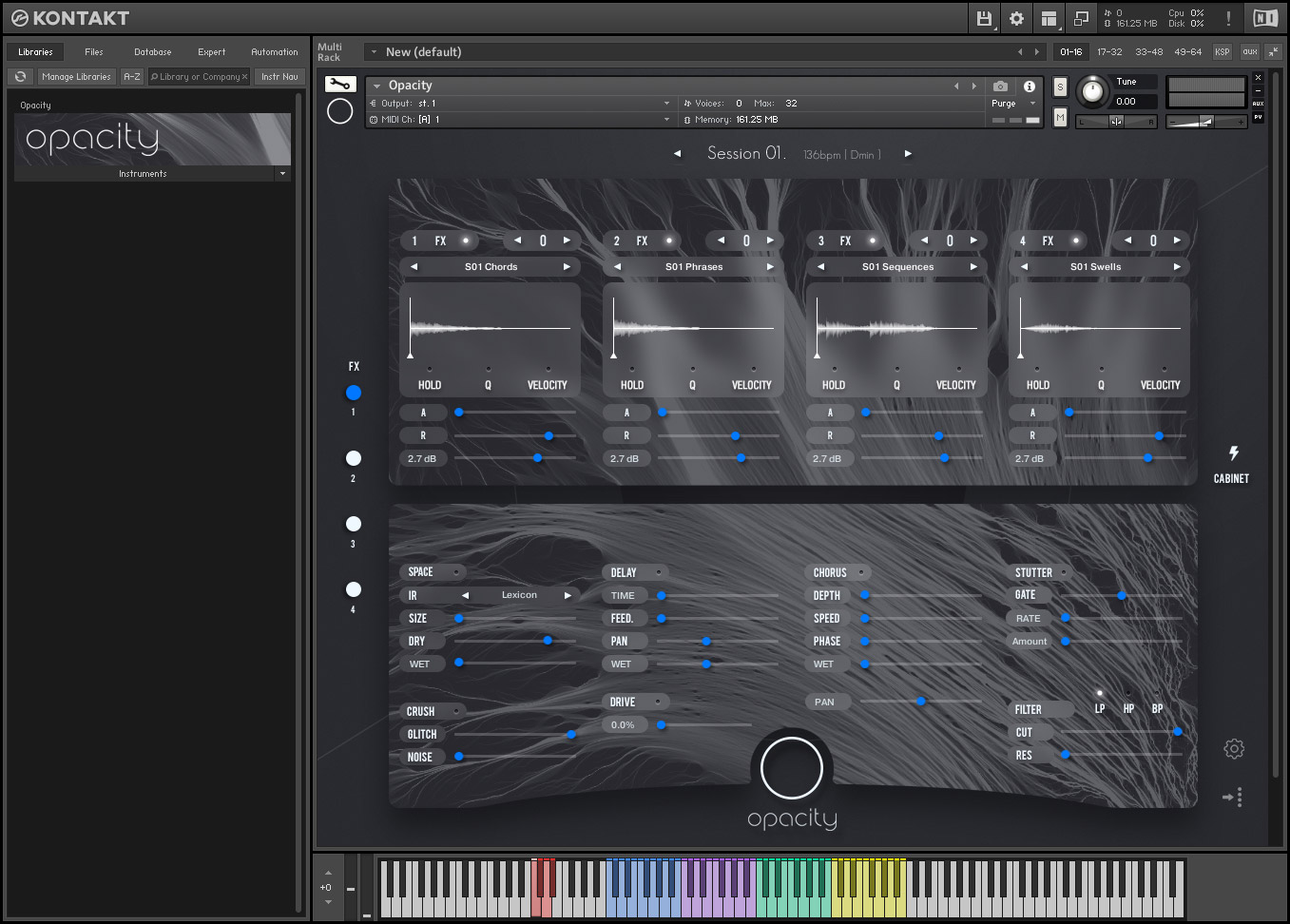Viewport: 1290px width, 924px height.
Task: Toggle the Space effect power button
Action: coord(457,572)
